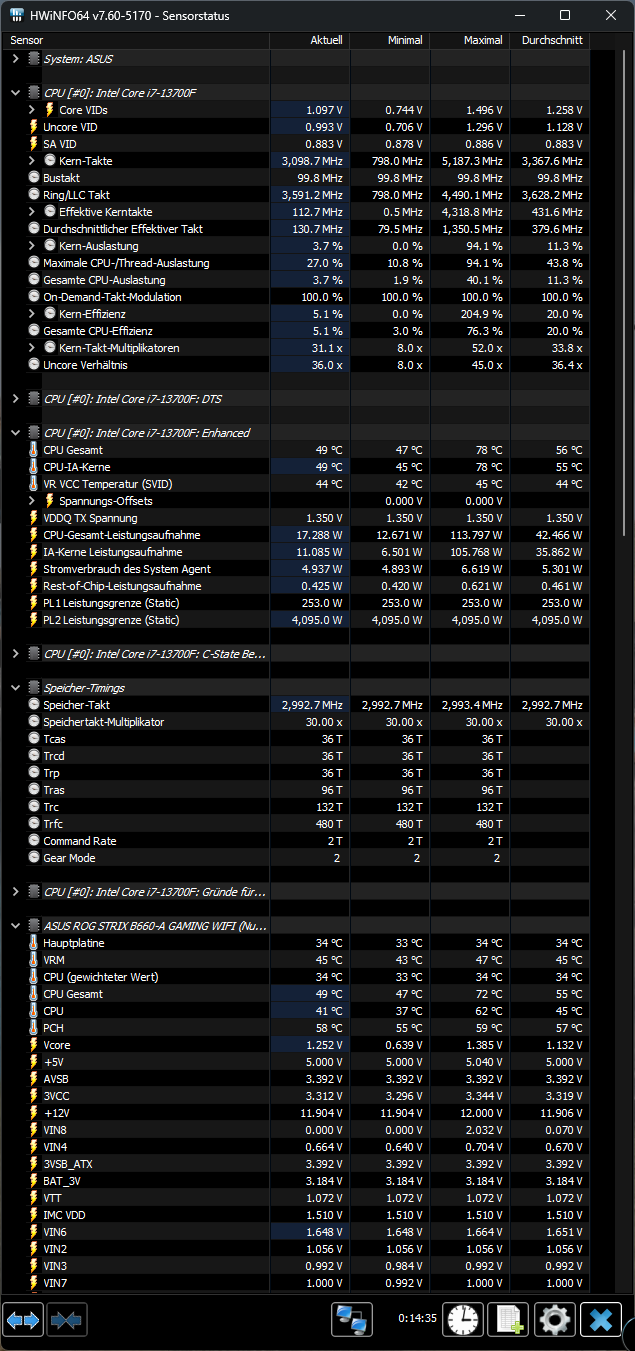This screenshot has width=635, height=1351.
Task: Open sensor settings with gear icon
Action: (555, 1320)
